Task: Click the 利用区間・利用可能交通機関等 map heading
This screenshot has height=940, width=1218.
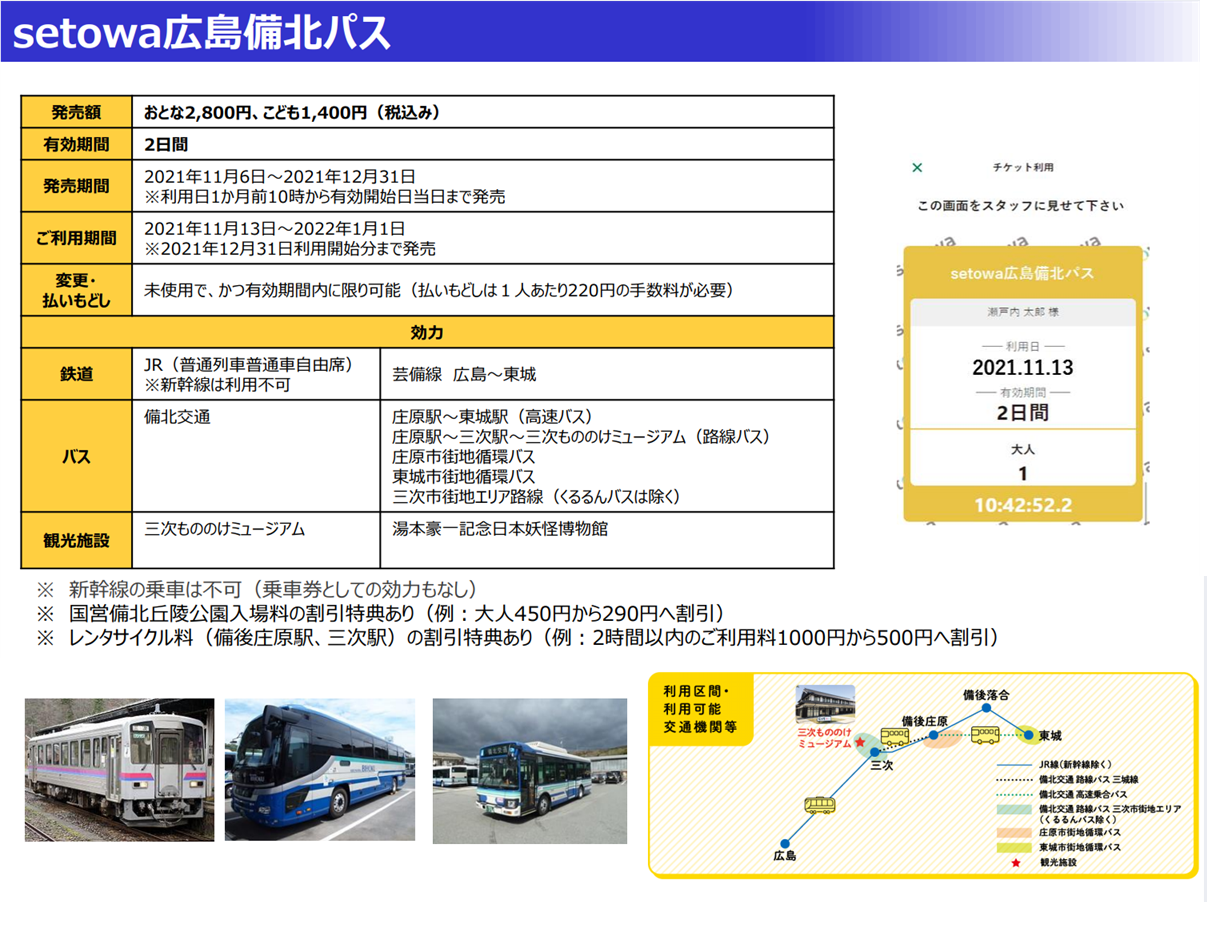Action: coord(700,709)
